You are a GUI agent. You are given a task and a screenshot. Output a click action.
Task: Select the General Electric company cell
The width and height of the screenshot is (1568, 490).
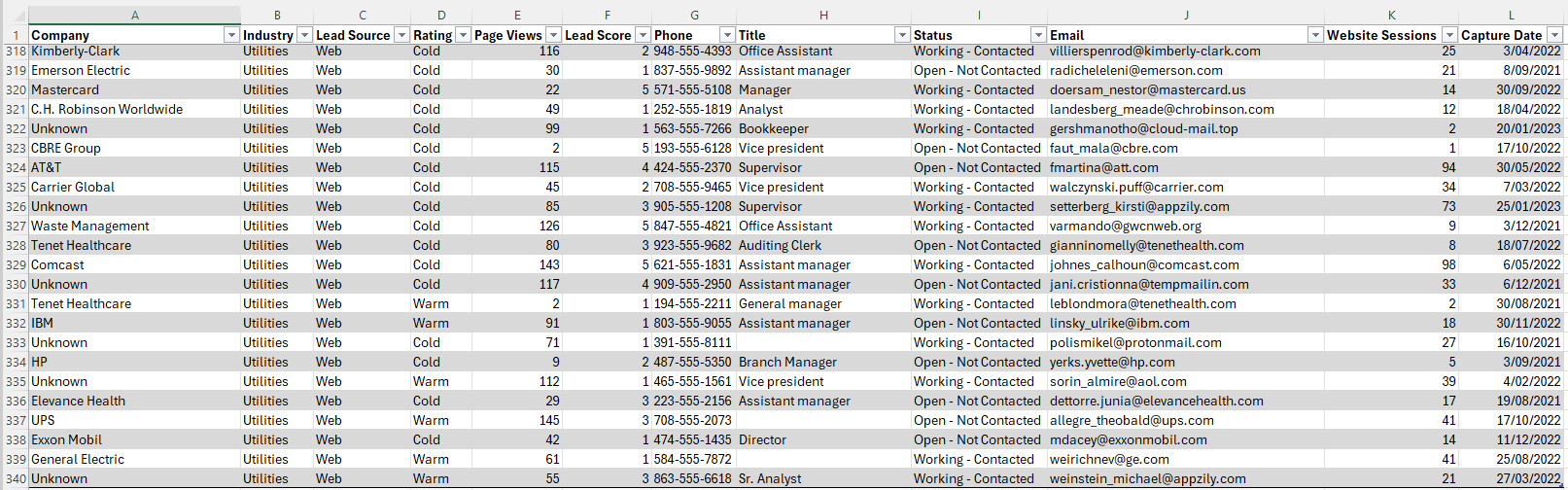[135, 459]
